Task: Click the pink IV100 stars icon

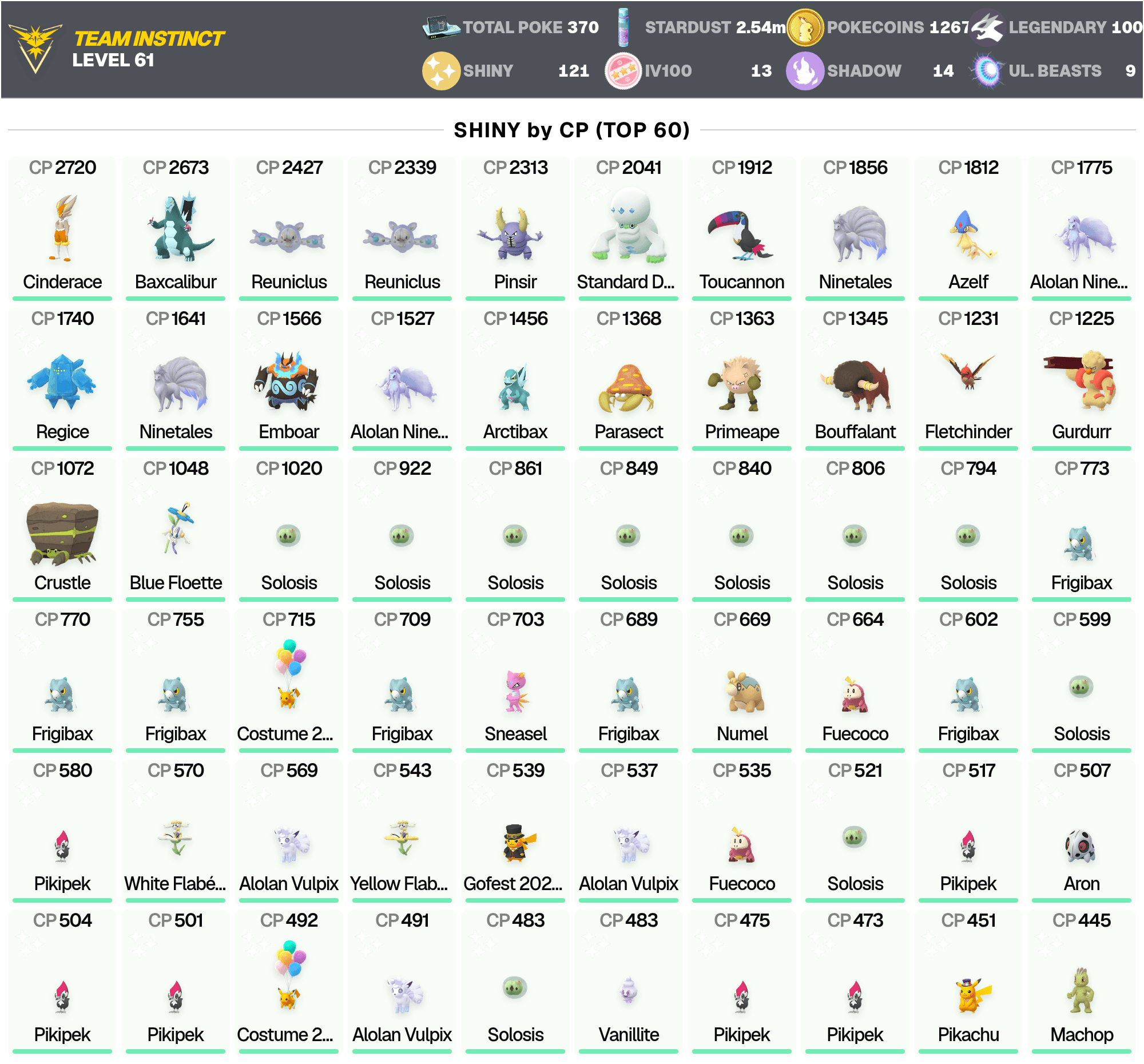Action: click(x=623, y=71)
